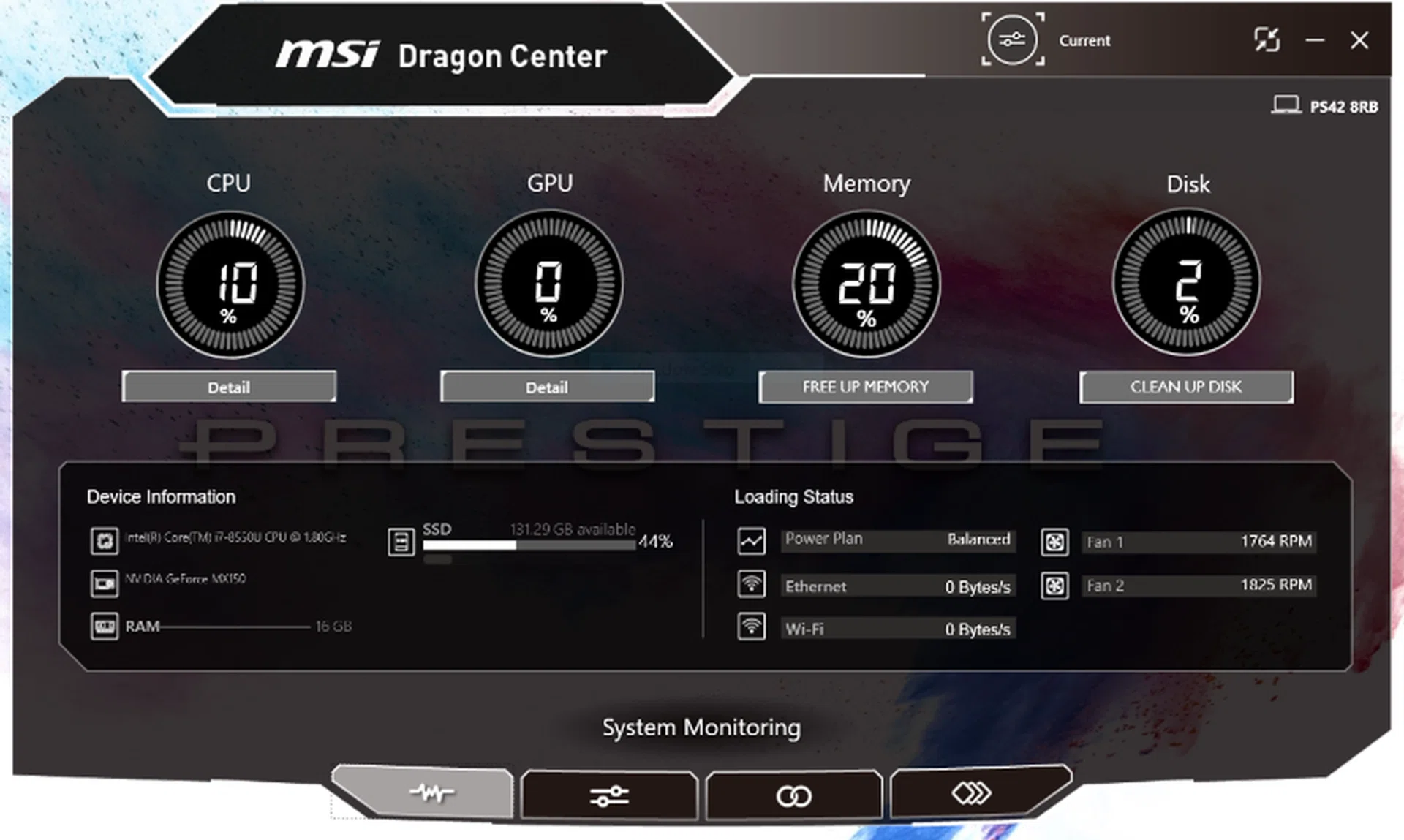Select the System Monitoring pulse icon tab
Viewport: 1404px width, 840px height.
[431, 793]
